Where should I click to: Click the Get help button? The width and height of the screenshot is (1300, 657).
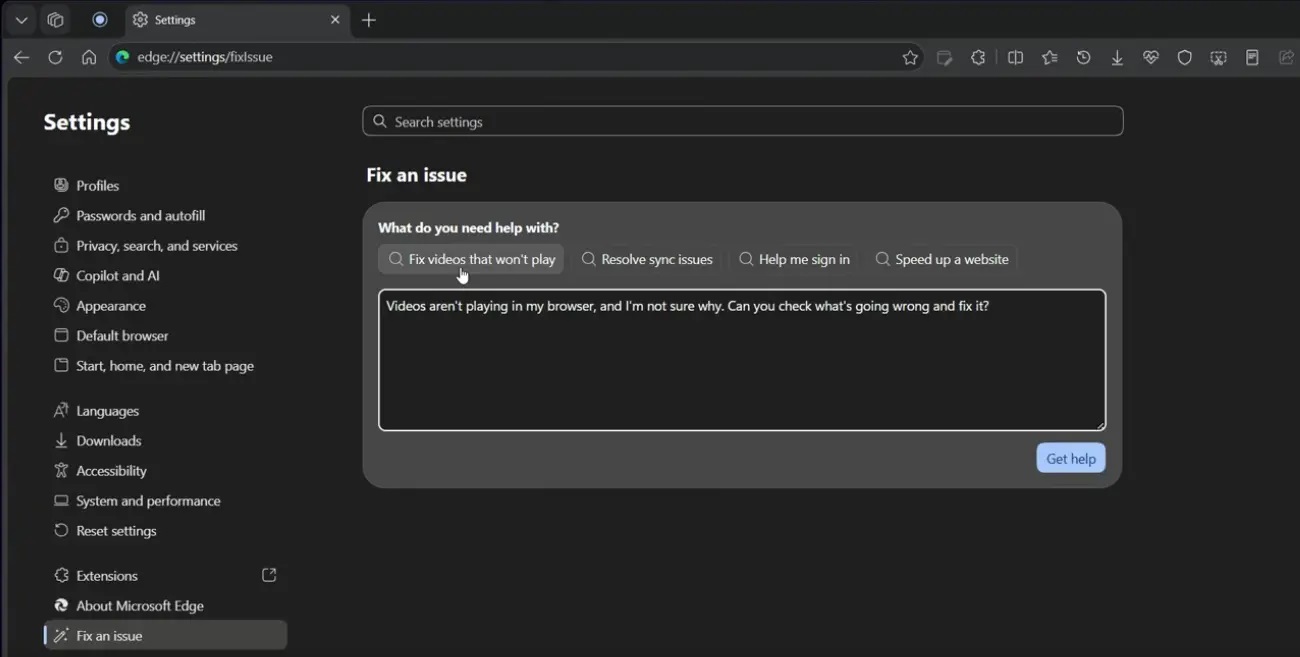click(x=1071, y=458)
